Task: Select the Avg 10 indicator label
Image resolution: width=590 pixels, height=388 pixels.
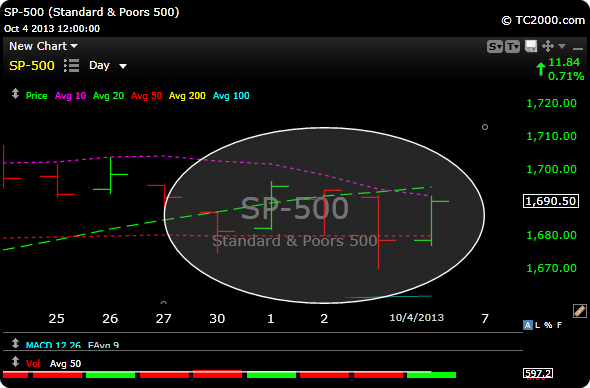Action: [70, 96]
